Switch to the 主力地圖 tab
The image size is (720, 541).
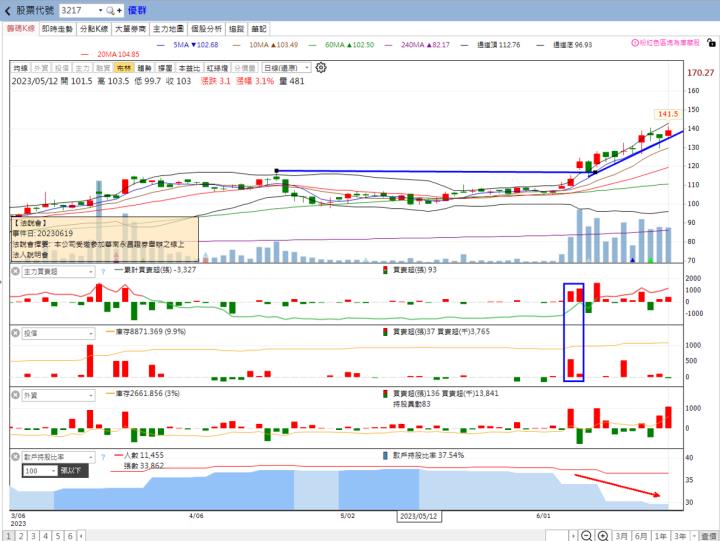point(168,29)
